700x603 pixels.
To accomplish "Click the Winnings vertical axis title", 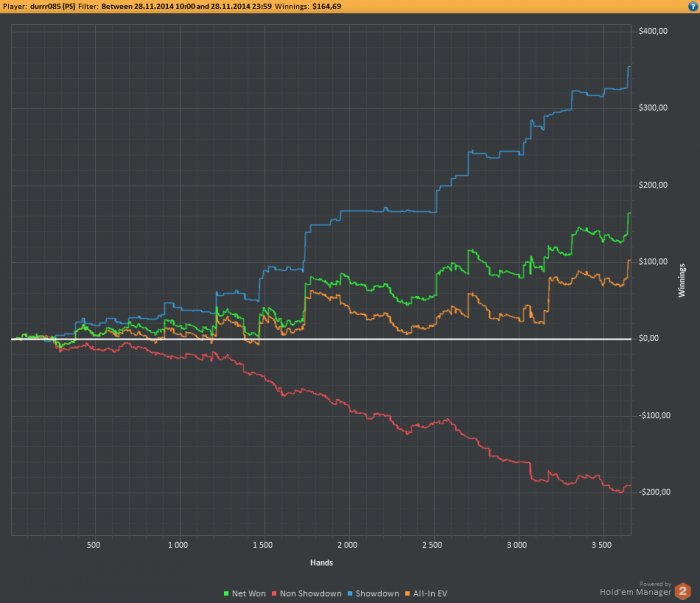I will [x=682, y=280].
